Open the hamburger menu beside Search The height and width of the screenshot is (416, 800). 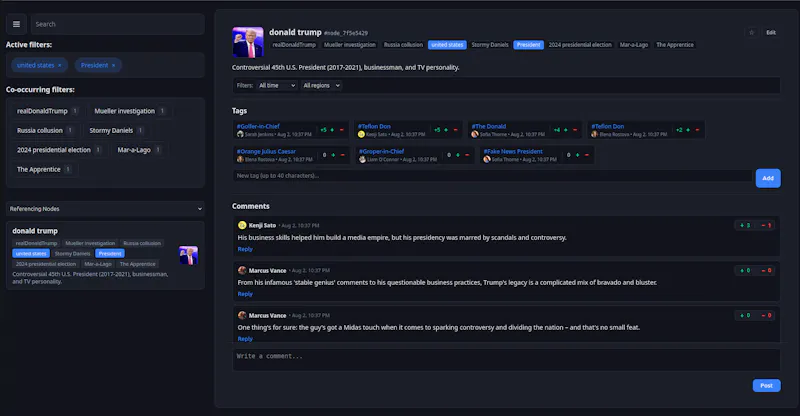tap(16, 24)
